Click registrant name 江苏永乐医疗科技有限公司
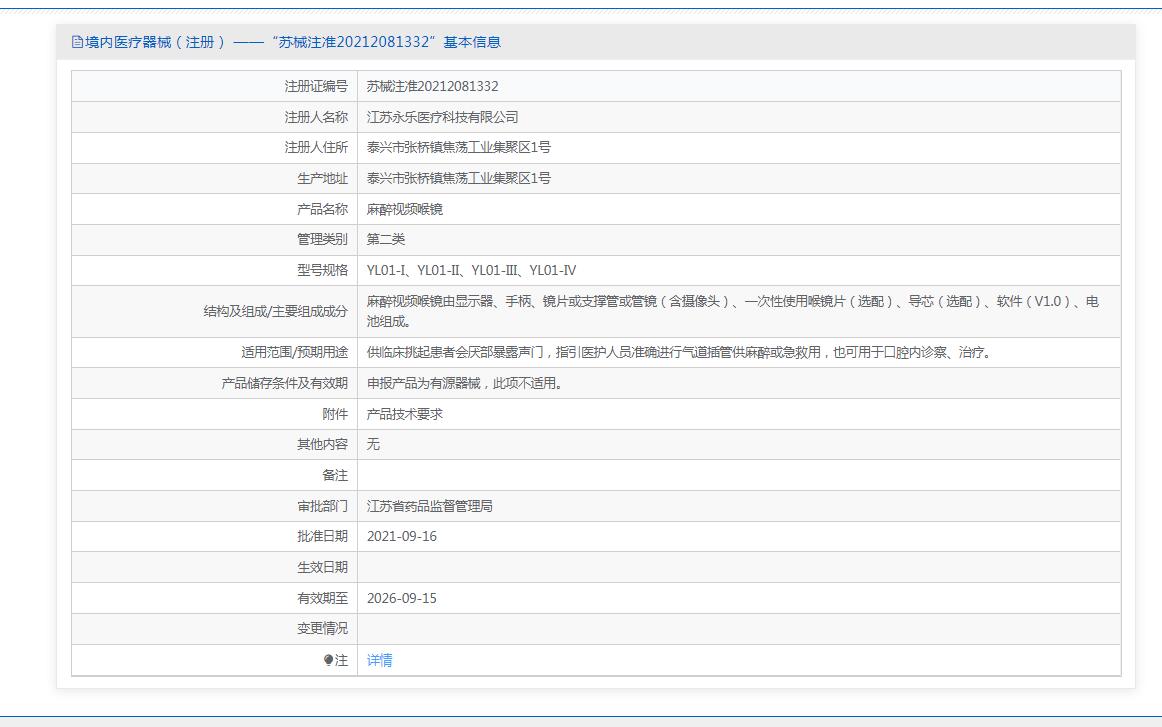Image resolution: width=1162 pixels, height=727 pixels. [x=442, y=117]
